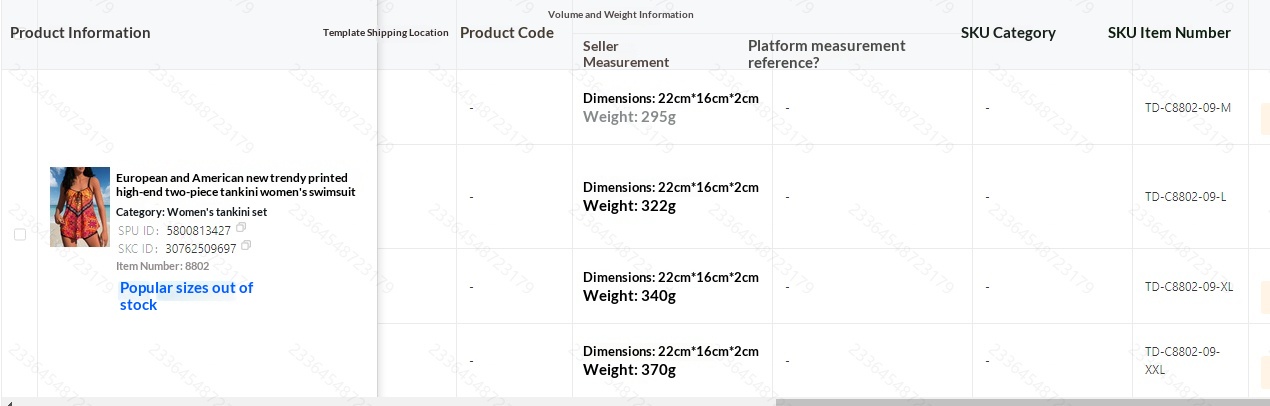Image resolution: width=1270 pixels, height=406 pixels.
Task: Click the SKU Category column header
Action: coord(1008,33)
